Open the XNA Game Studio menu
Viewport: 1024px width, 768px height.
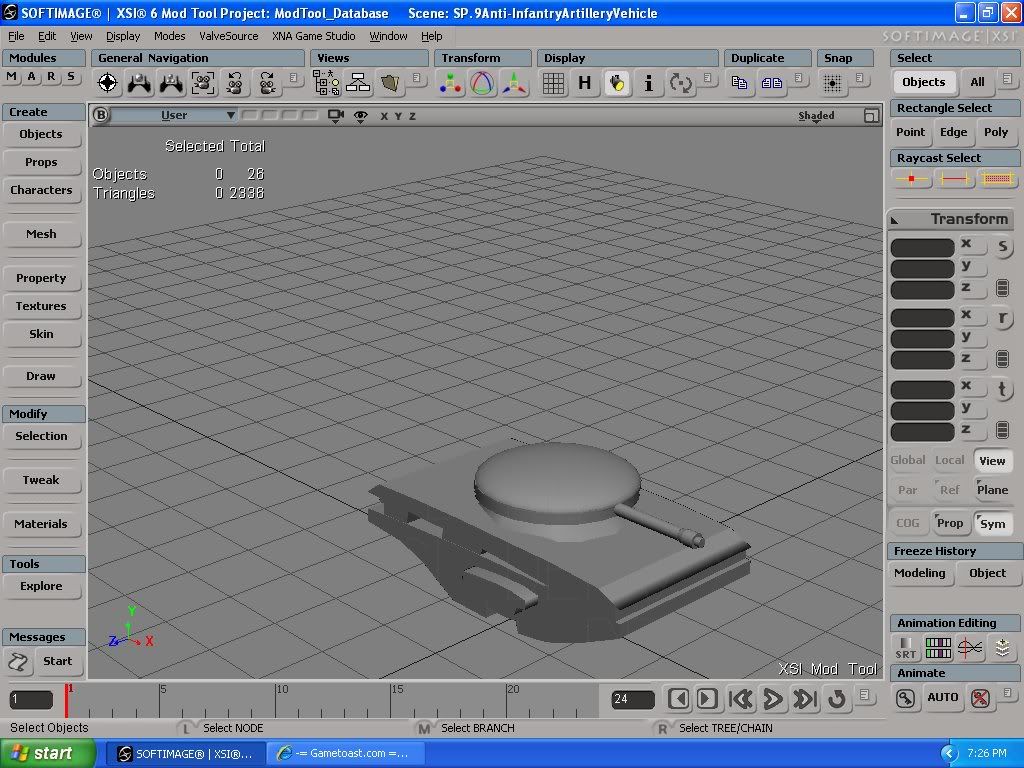313,36
